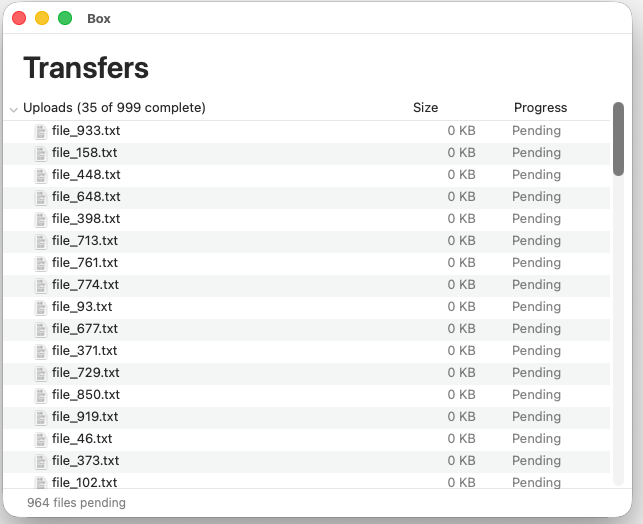Viewport: 643px width, 524px height.
Task: Collapse the Uploads section chevron
Action: click(x=14, y=109)
